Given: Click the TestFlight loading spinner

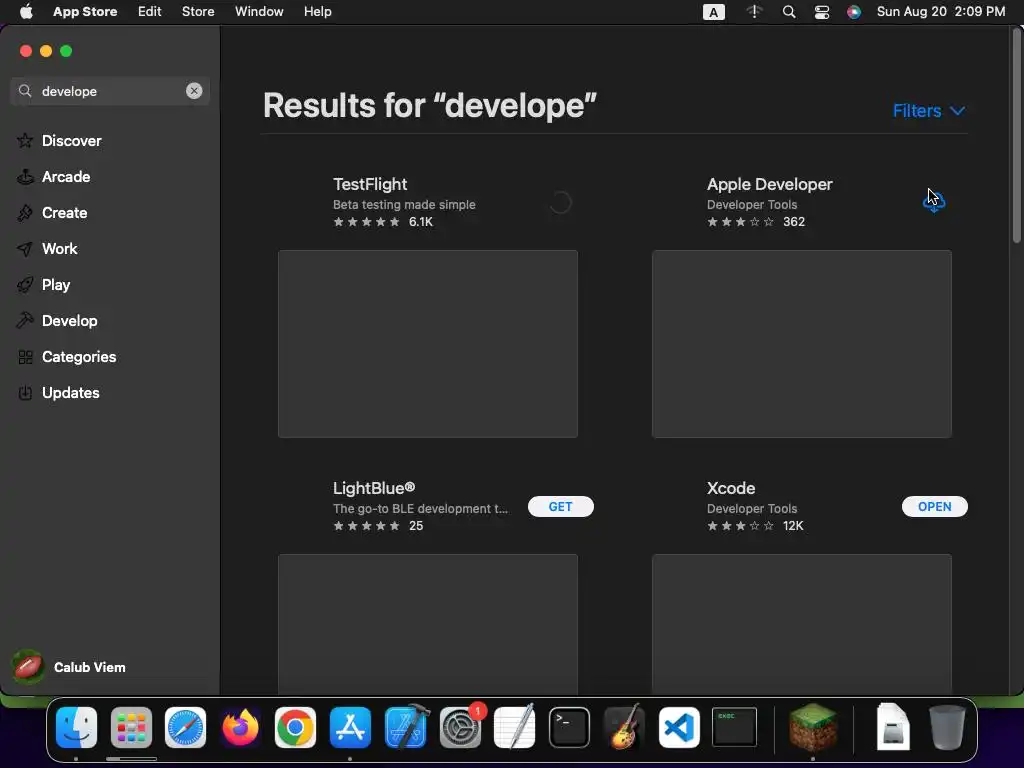Looking at the screenshot, I should tap(560, 202).
